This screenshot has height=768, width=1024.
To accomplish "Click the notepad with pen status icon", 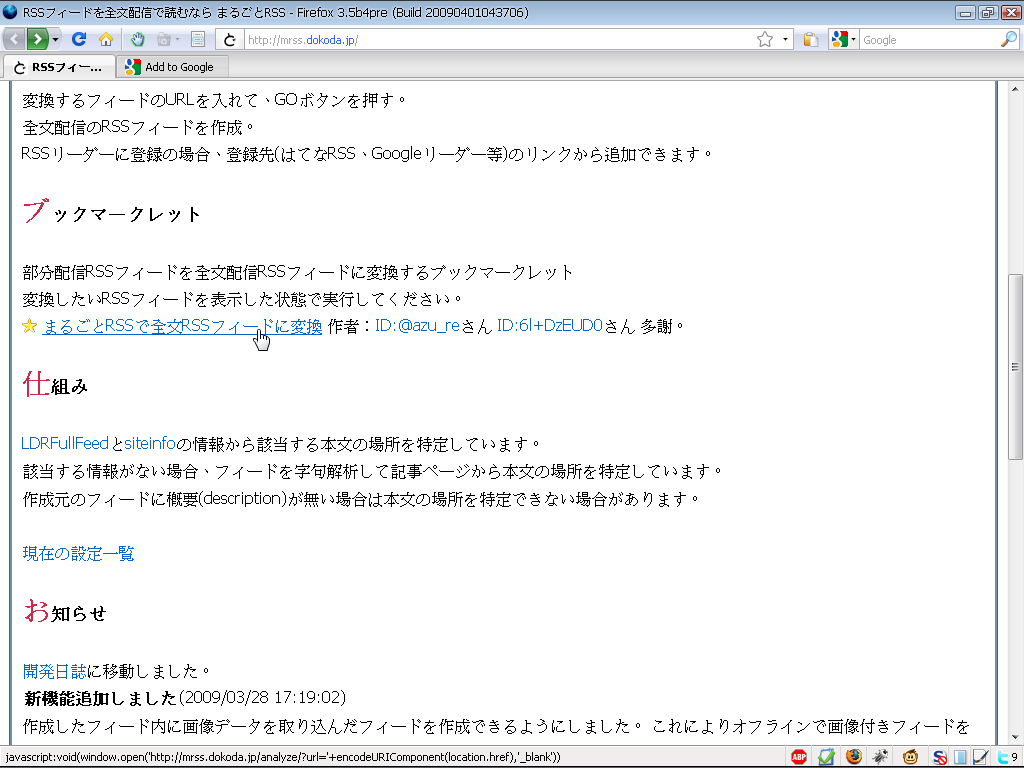I will tap(980, 758).
